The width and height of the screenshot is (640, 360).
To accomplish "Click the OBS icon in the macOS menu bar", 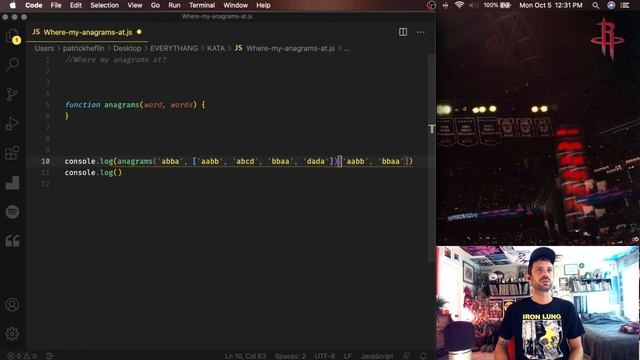I will 431,5.
